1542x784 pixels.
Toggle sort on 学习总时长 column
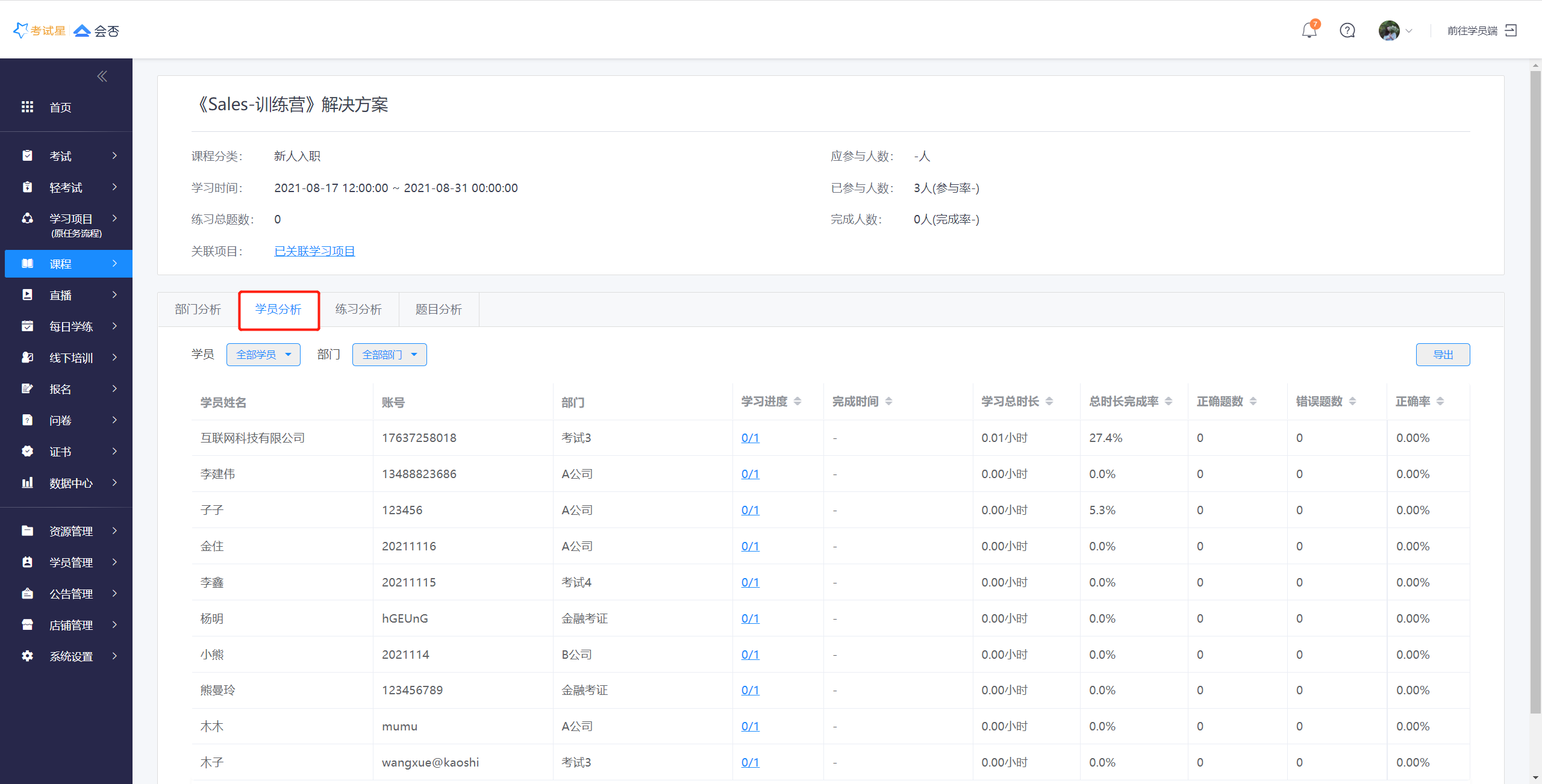tap(1049, 402)
